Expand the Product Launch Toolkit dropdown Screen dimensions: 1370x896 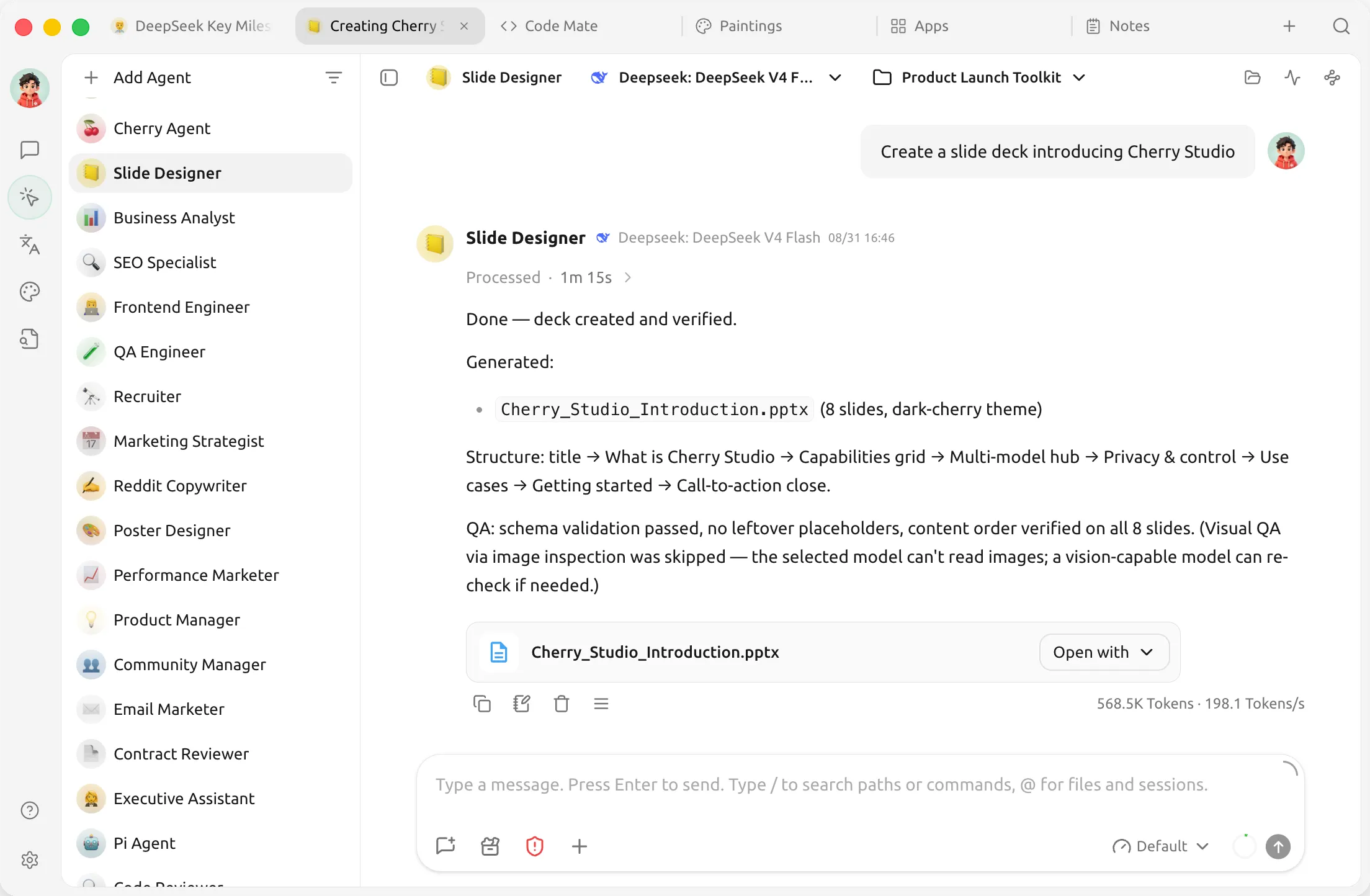coord(978,78)
